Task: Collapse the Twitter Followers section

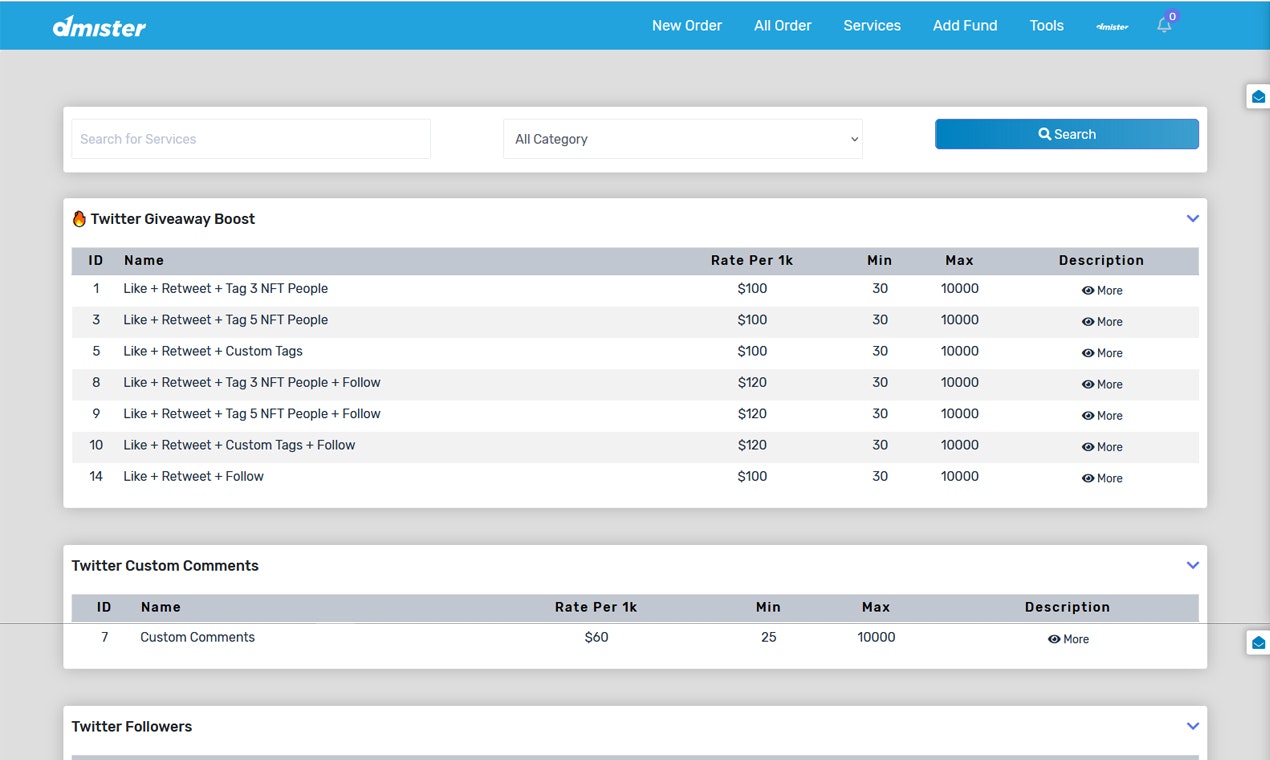Action: tap(1192, 726)
